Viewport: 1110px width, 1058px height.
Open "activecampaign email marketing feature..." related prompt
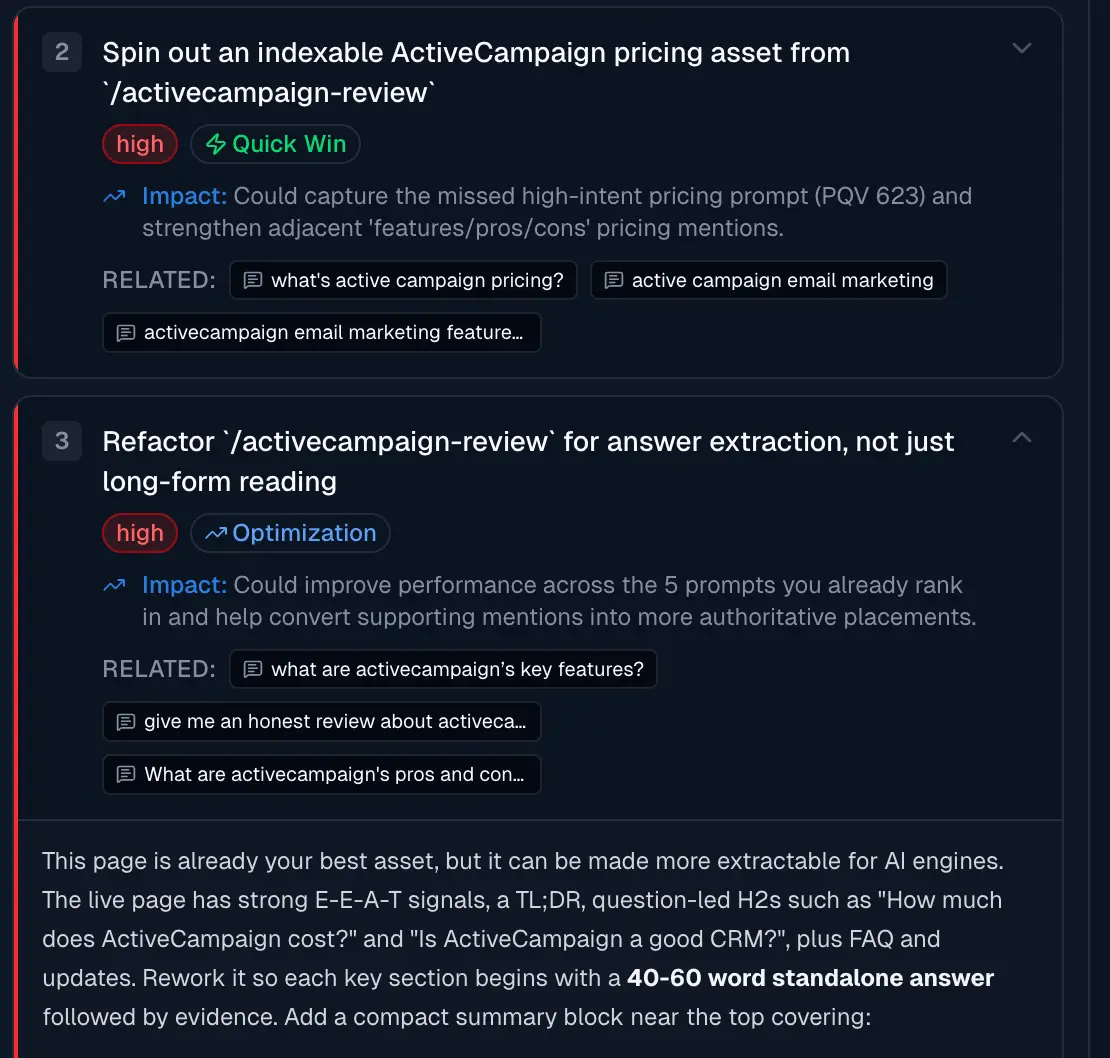point(322,333)
